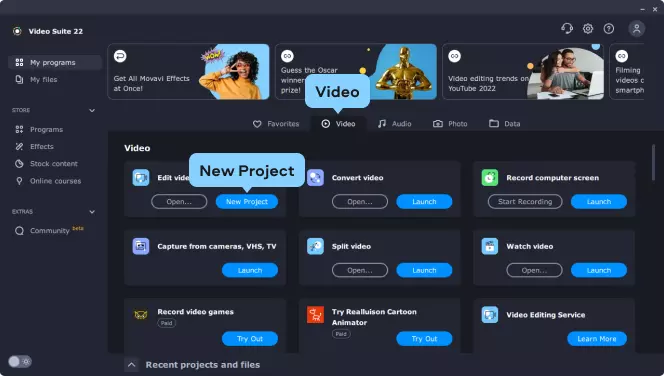Toggle the light/dark theme switch
Image resolution: width=664 pixels, height=376 pixels.
(19, 361)
